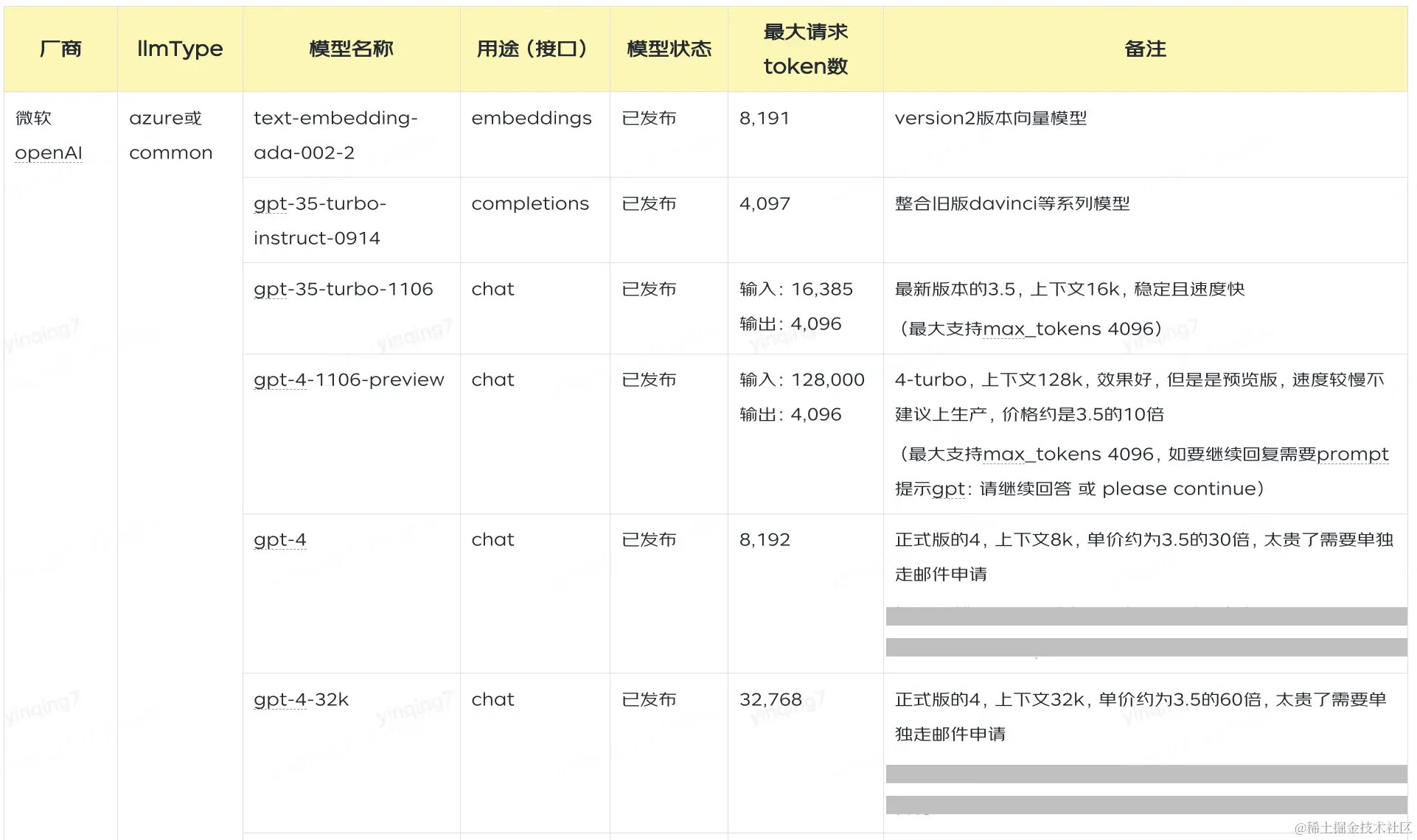Click the openAI underlined vendor text
1417x840 pixels.
49,153
